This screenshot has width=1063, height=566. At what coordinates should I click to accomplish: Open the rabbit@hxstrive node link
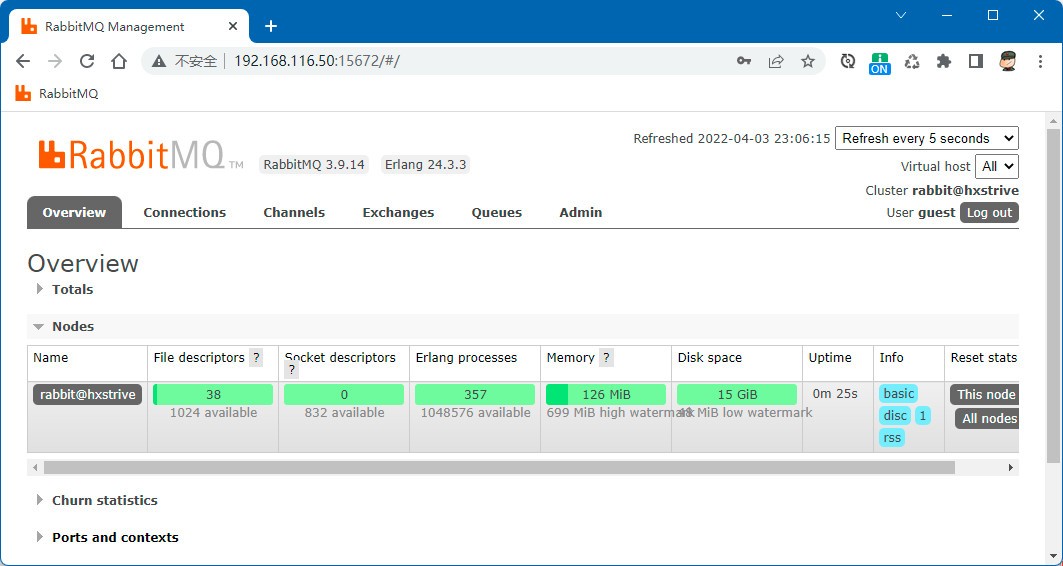pyautogui.click(x=87, y=395)
